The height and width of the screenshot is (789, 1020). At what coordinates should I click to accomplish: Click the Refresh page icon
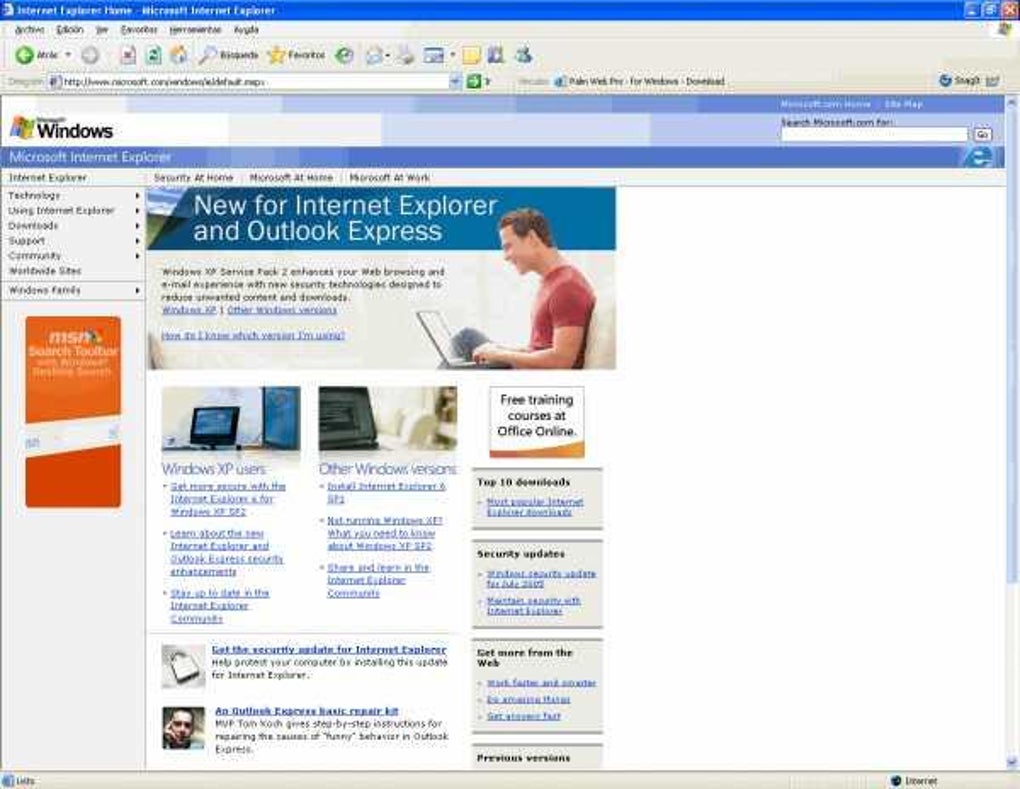click(x=154, y=55)
